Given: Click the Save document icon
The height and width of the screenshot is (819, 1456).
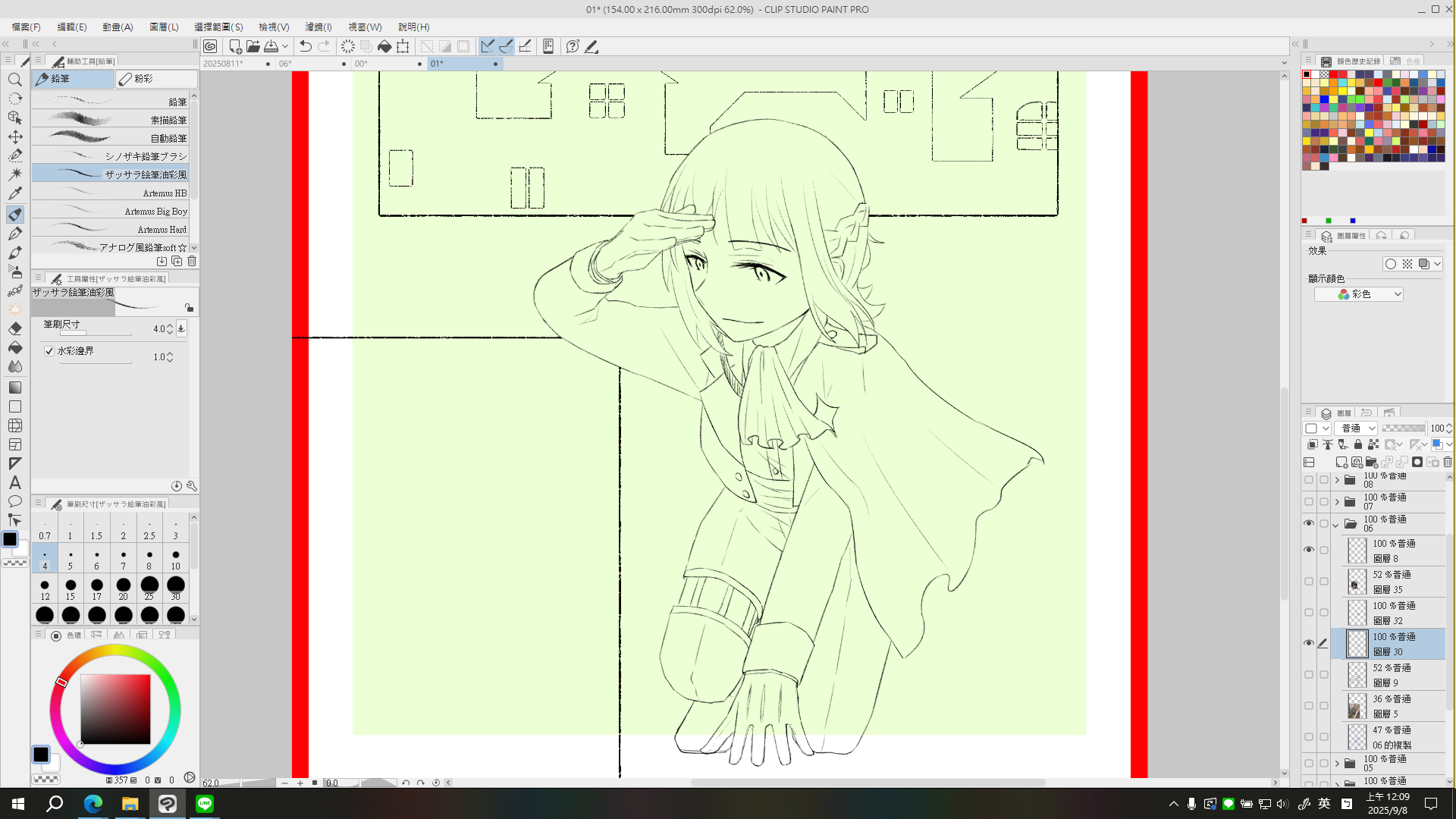Looking at the screenshot, I should 271,46.
